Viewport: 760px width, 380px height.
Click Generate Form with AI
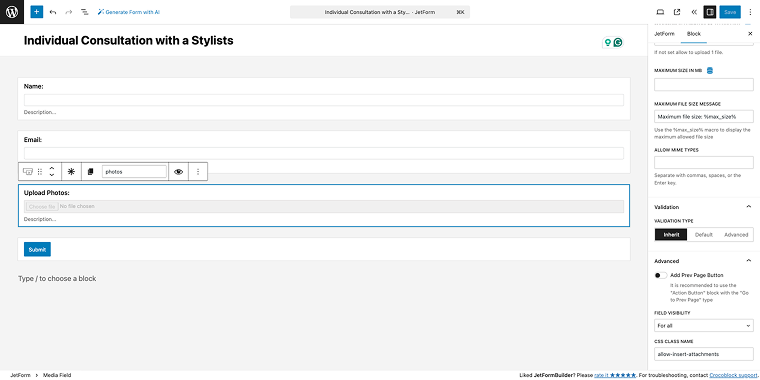(129, 12)
